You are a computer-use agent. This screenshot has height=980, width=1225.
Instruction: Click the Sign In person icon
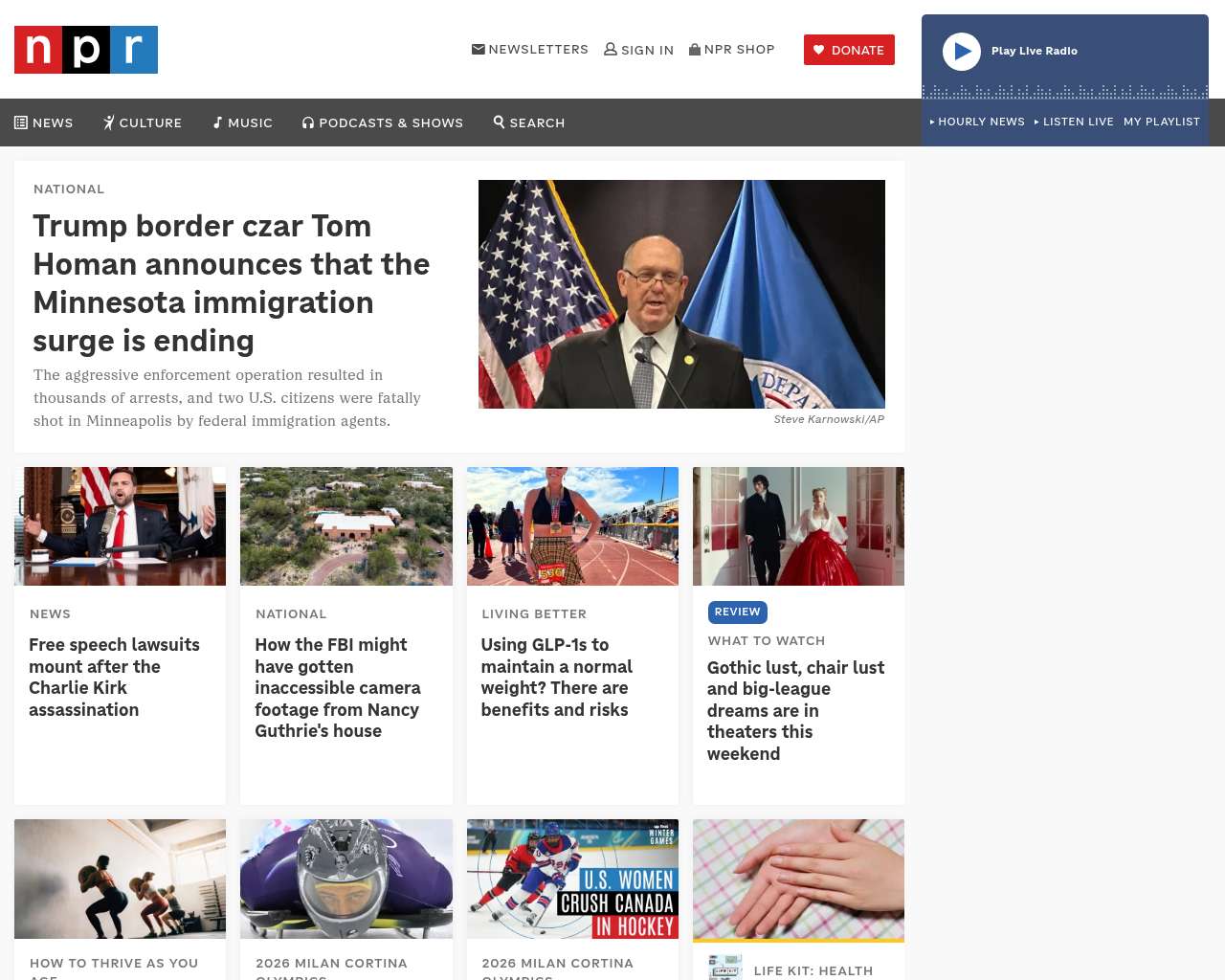[x=611, y=49]
